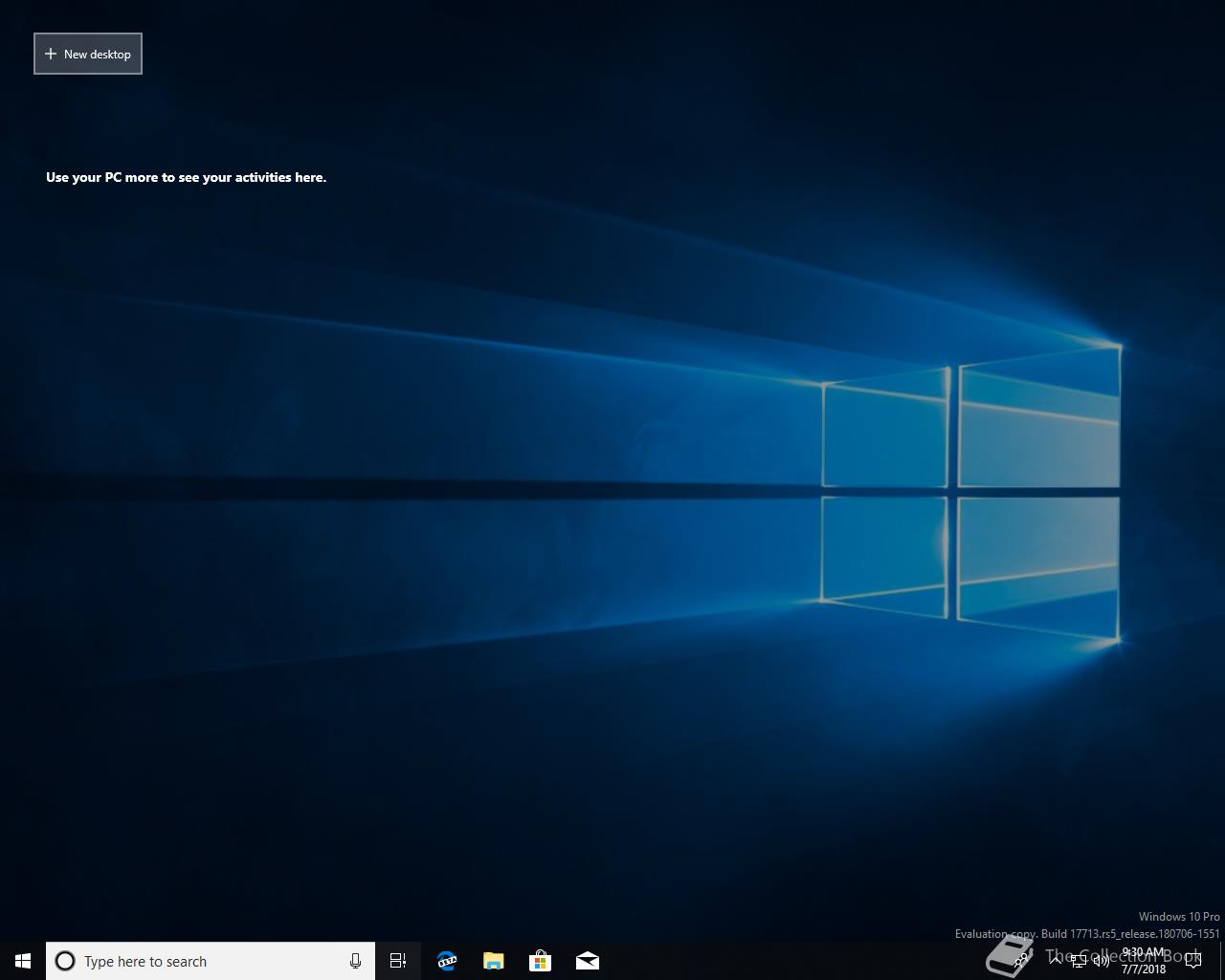1225x980 pixels.
Task: Open the Action Center notifications icon
Action: click(1193, 961)
